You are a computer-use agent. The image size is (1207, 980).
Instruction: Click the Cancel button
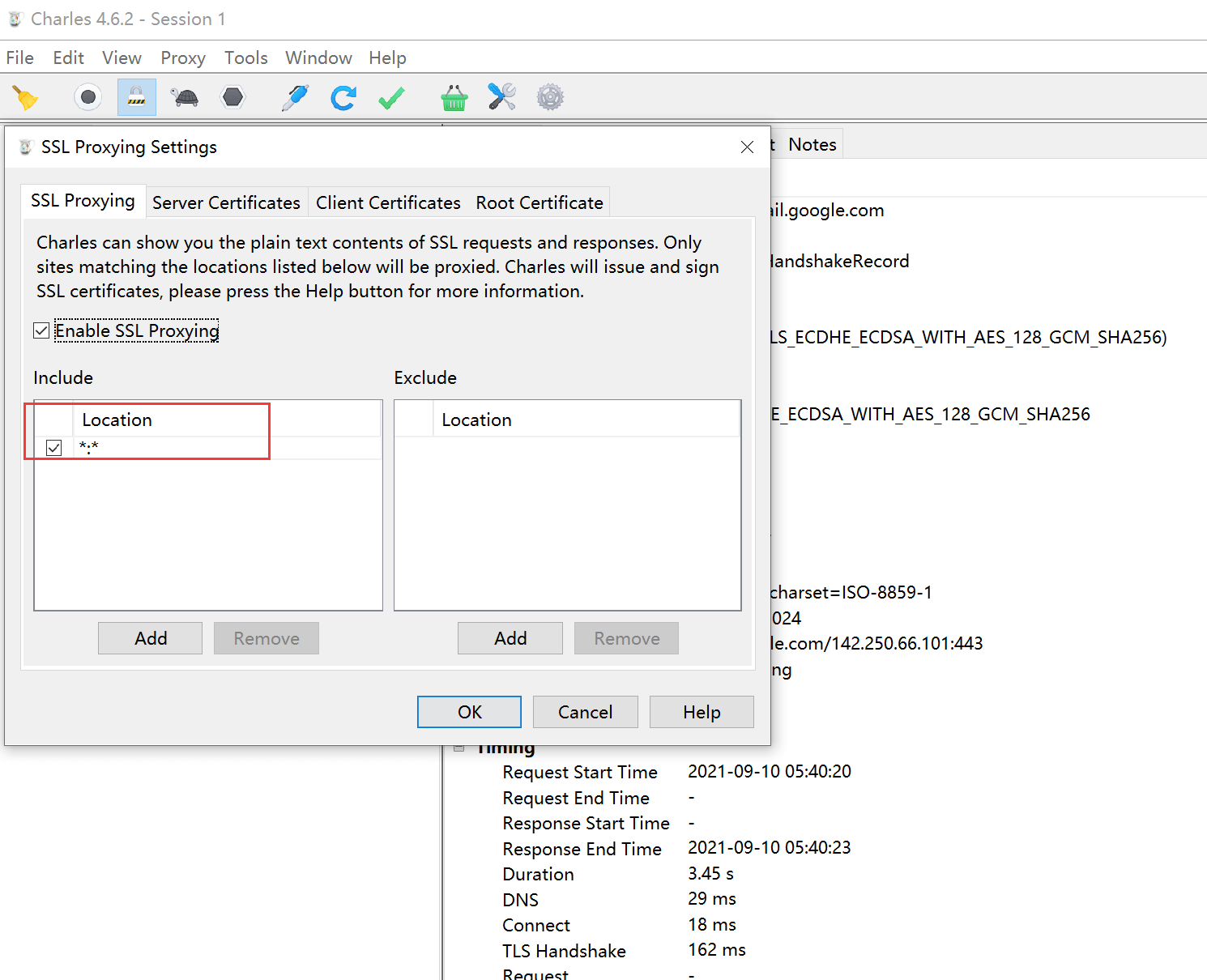(x=586, y=712)
